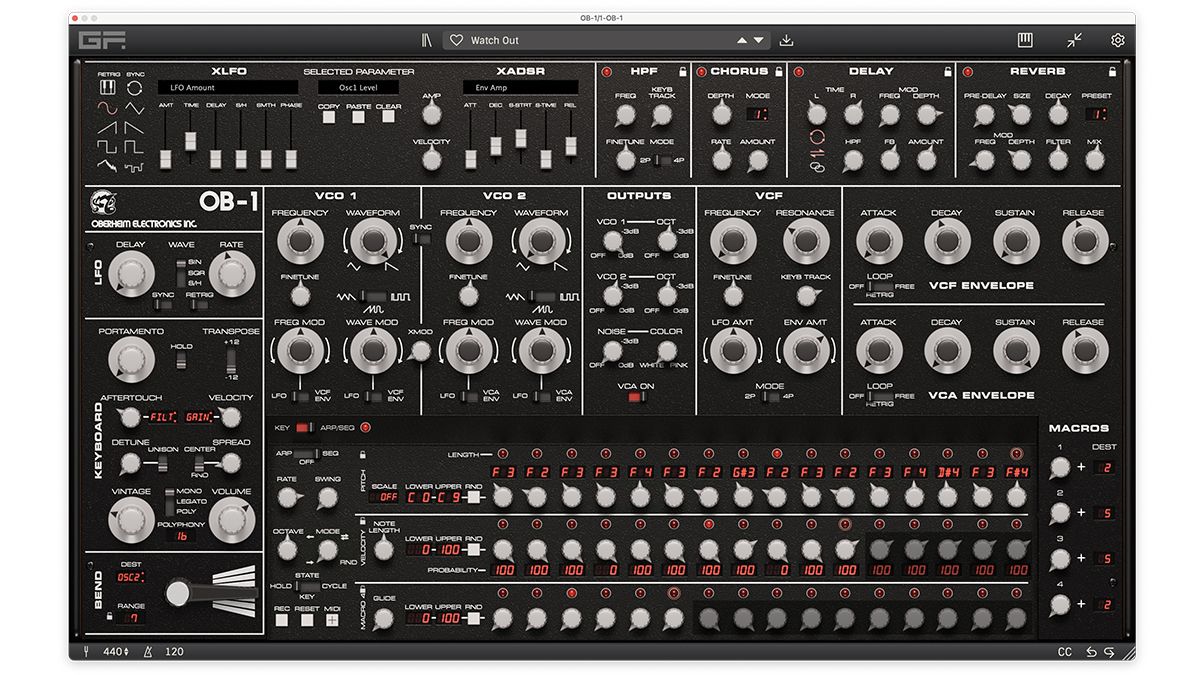Toggle the HPF power LED
The image size is (1200, 675).
605,72
